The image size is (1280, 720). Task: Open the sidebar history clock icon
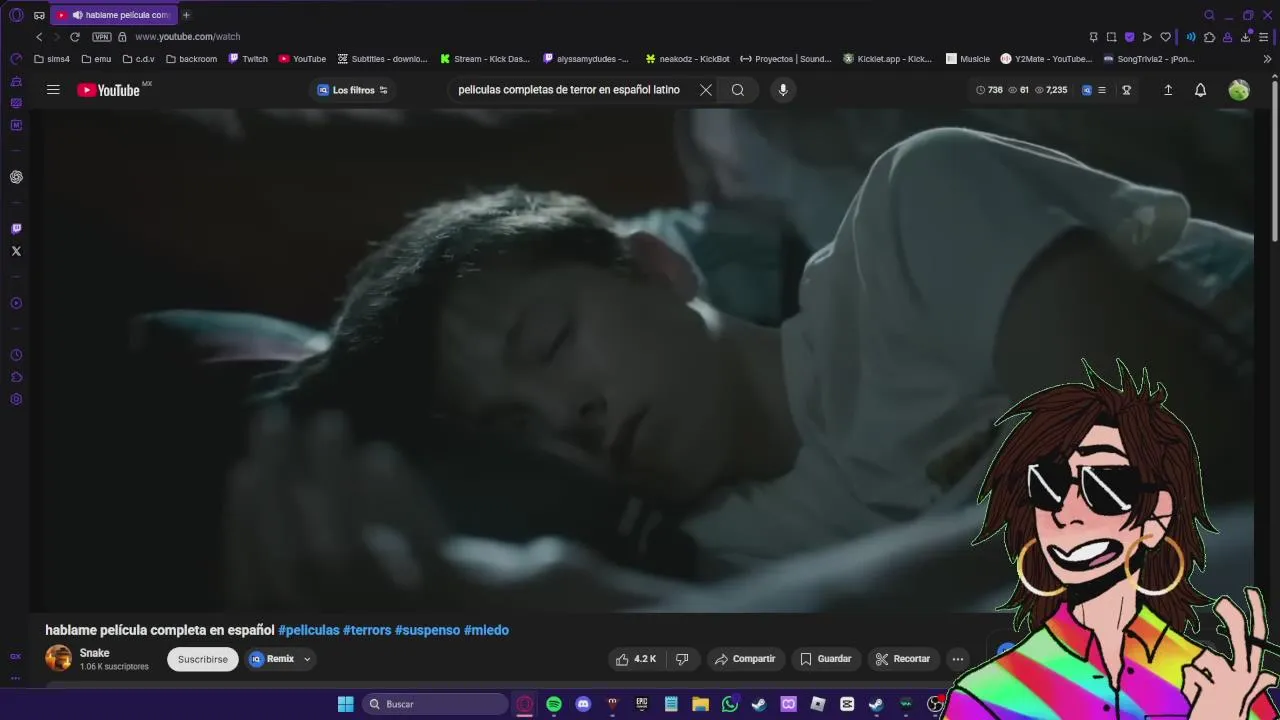click(x=16, y=355)
